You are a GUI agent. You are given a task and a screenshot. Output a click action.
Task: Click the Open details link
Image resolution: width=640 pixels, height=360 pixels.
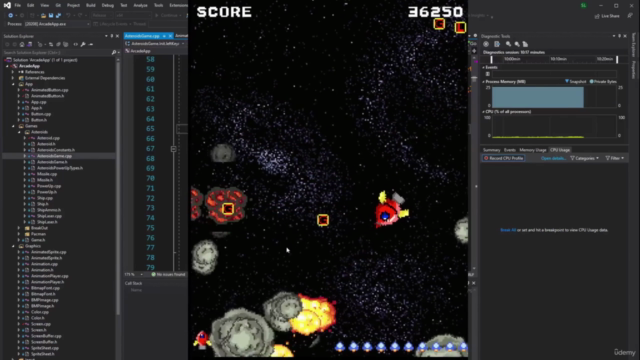[x=553, y=158]
